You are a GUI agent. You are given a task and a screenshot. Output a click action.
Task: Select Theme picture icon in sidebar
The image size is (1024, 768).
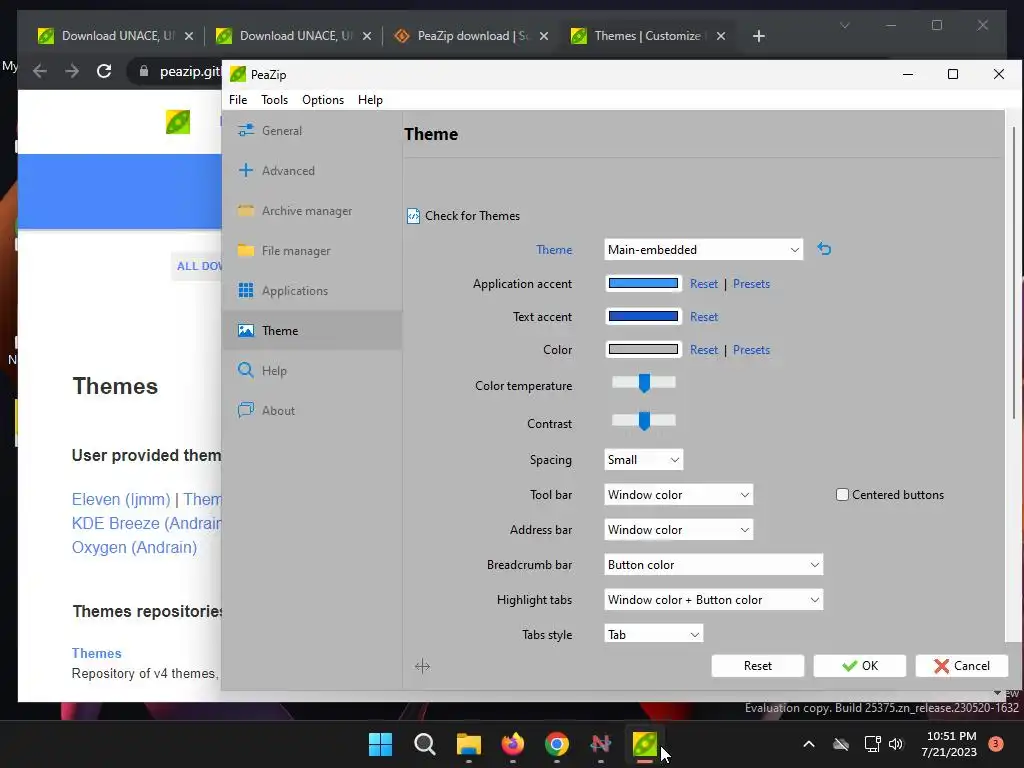pyautogui.click(x=246, y=330)
